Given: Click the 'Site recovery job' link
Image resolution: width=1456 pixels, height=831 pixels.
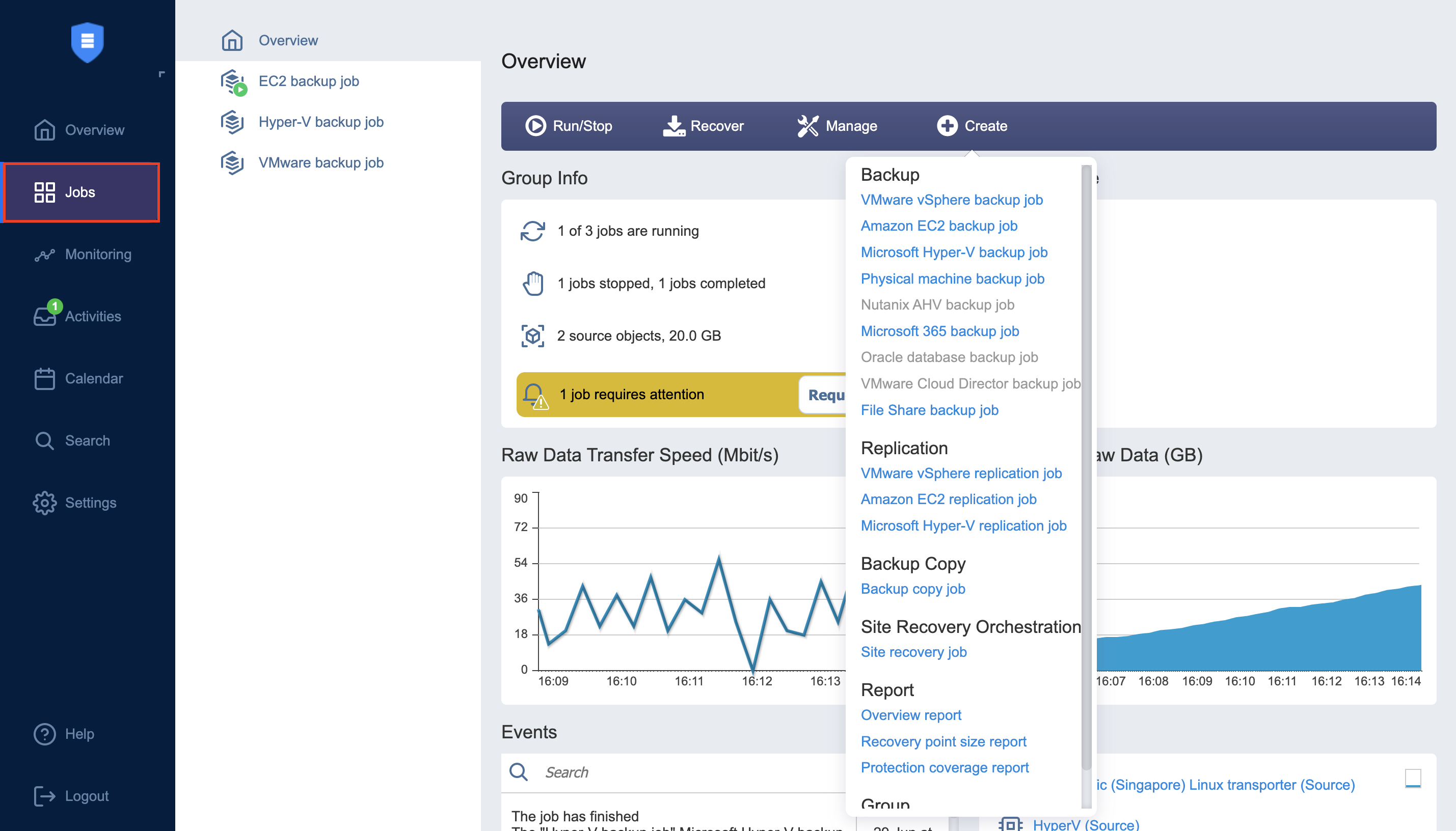Looking at the screenshot, I should coord(913,652).
